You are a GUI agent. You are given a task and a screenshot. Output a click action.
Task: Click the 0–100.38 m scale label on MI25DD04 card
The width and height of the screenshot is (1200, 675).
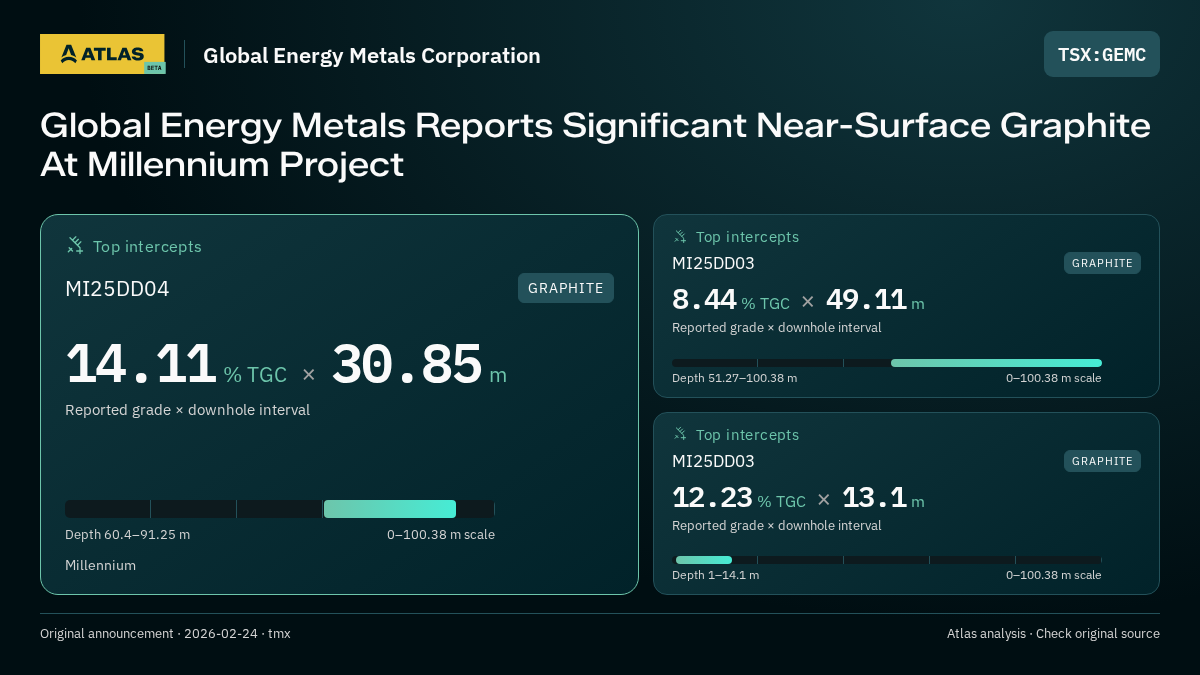[441, 535]
